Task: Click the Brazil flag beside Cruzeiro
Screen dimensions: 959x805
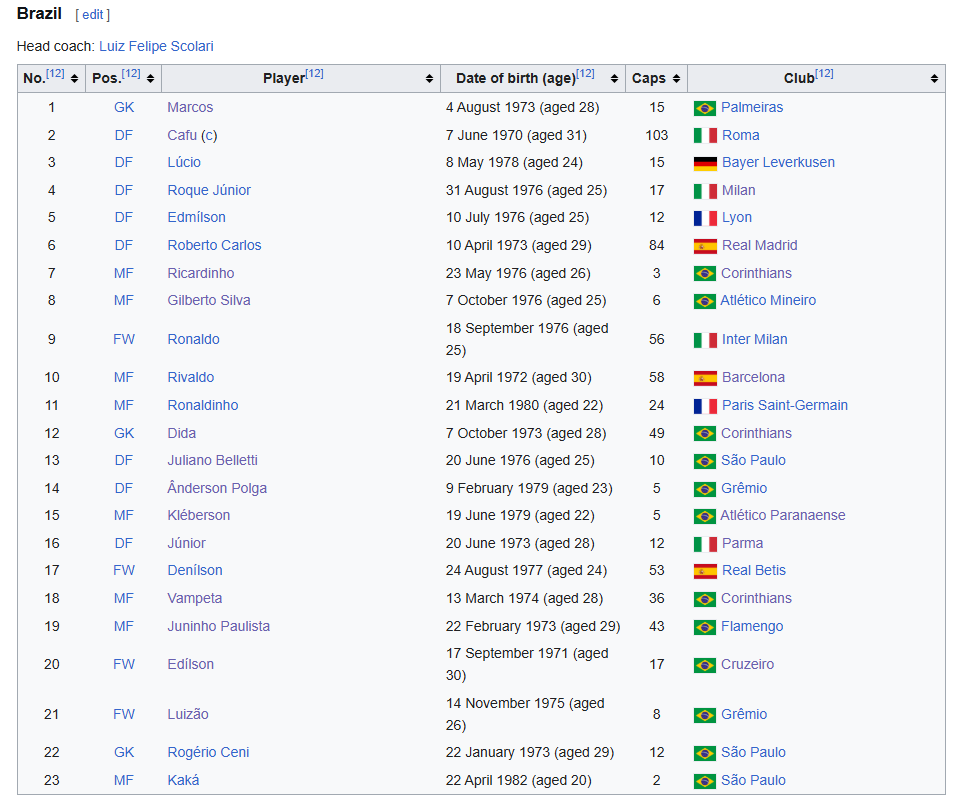Action: [705, 665]
